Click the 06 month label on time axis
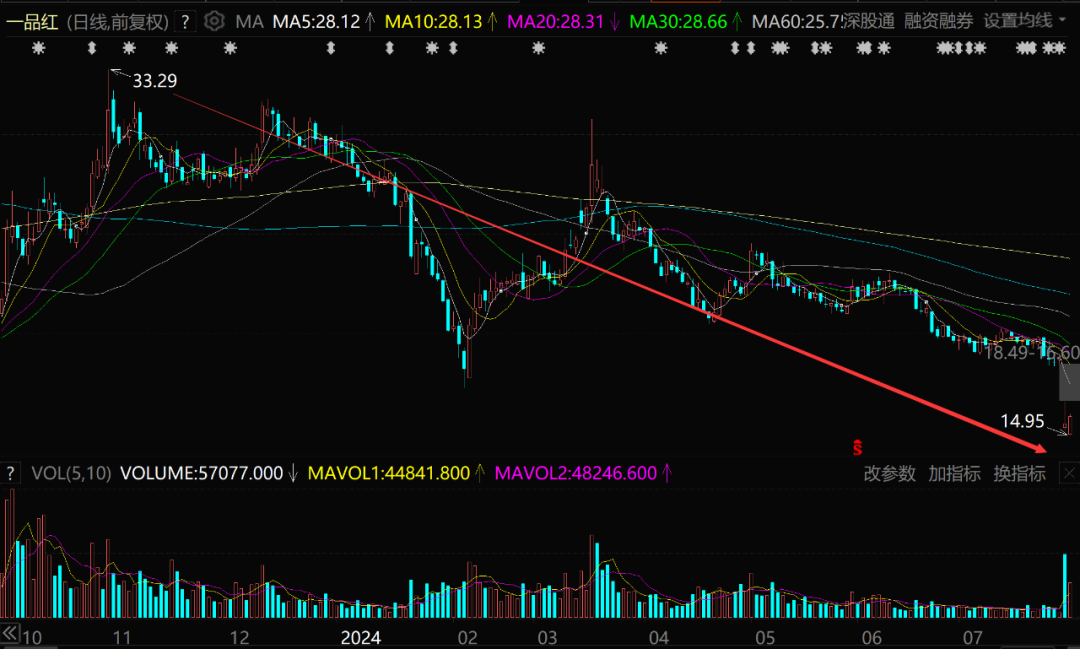Screen dimensions: 1080x649 [x=872, y=638]
